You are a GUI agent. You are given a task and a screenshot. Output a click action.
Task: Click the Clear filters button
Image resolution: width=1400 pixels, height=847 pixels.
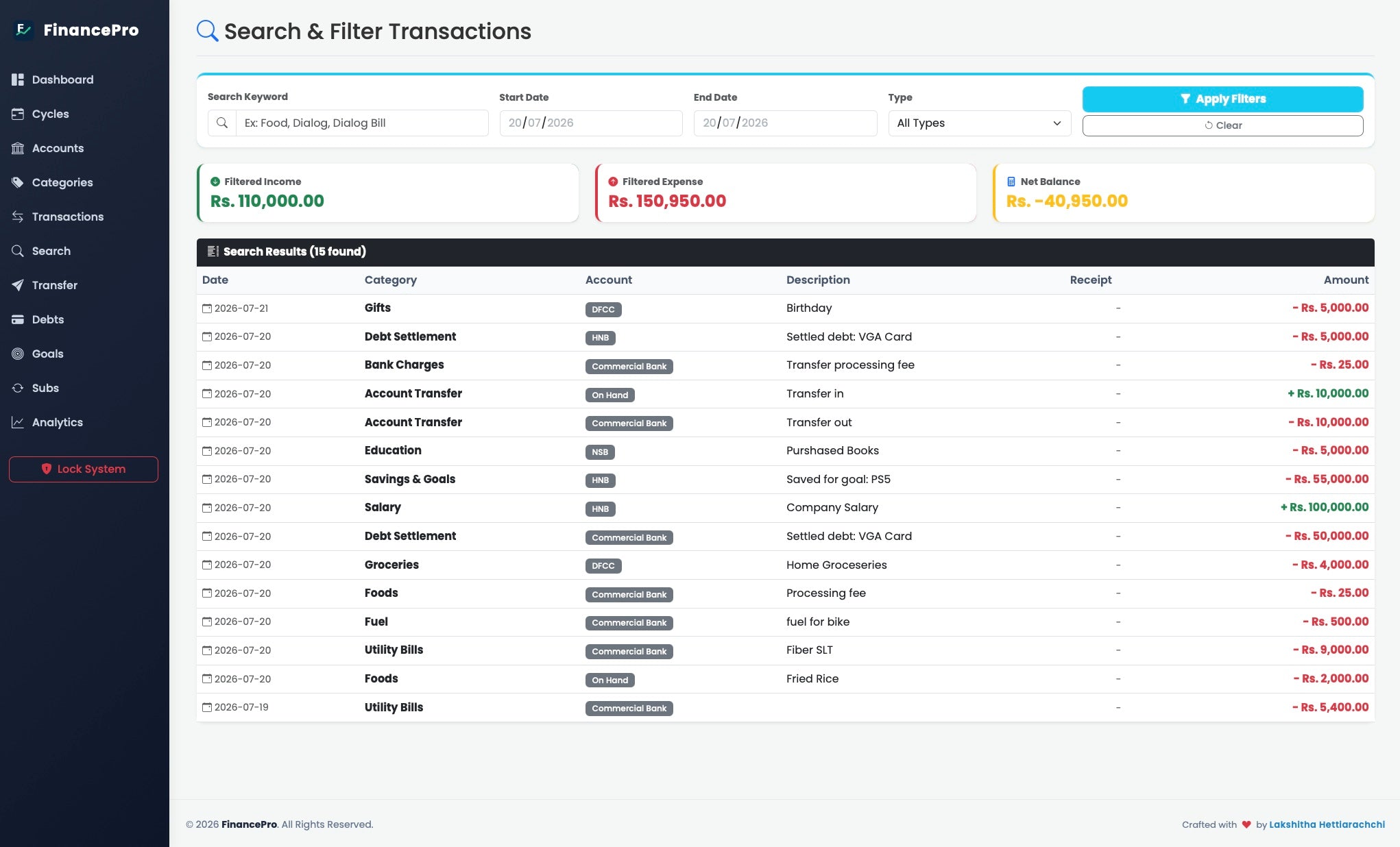[x=1222, y=125]
